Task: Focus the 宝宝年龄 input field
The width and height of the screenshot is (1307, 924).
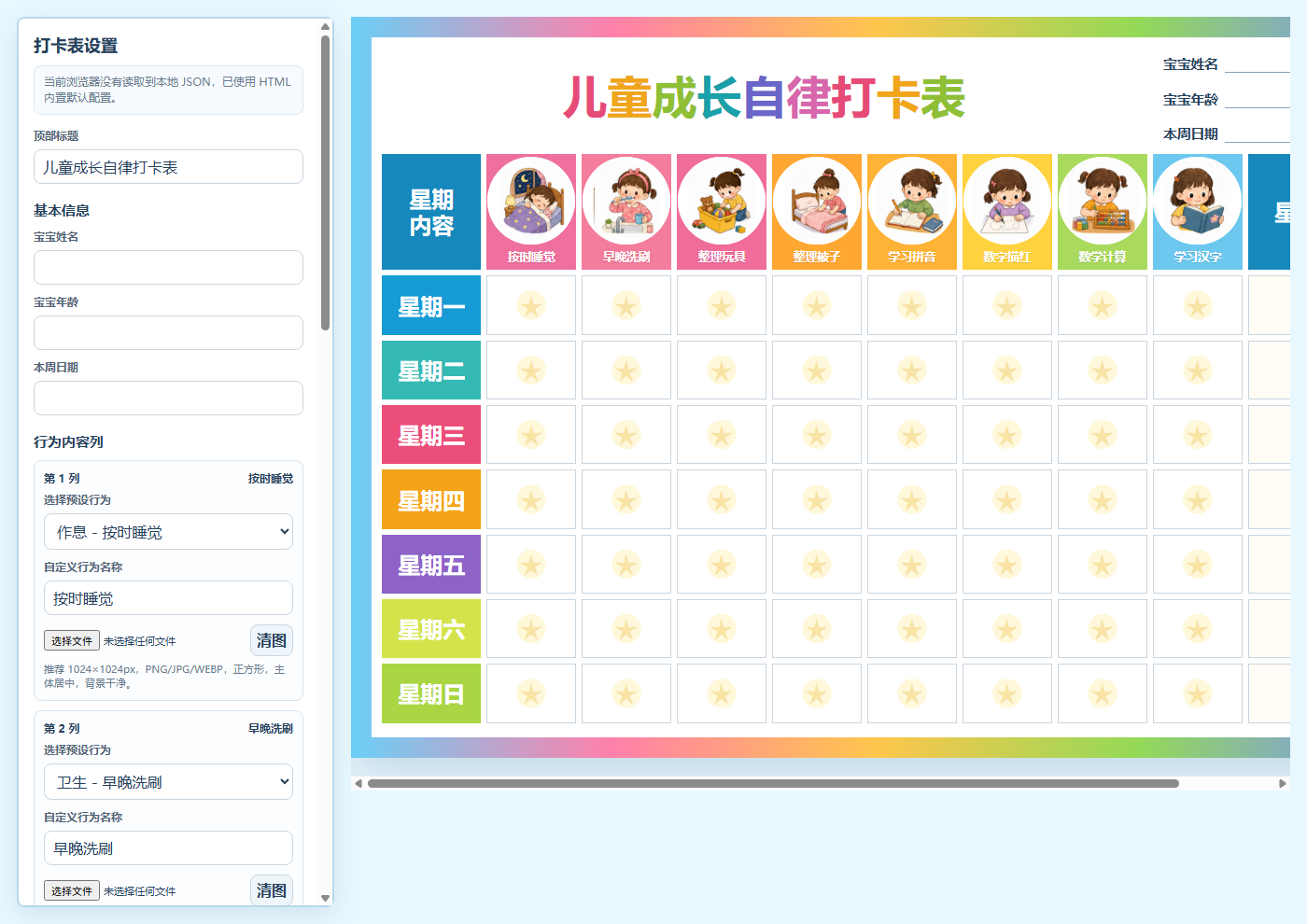Action: (x=168, y=333)
